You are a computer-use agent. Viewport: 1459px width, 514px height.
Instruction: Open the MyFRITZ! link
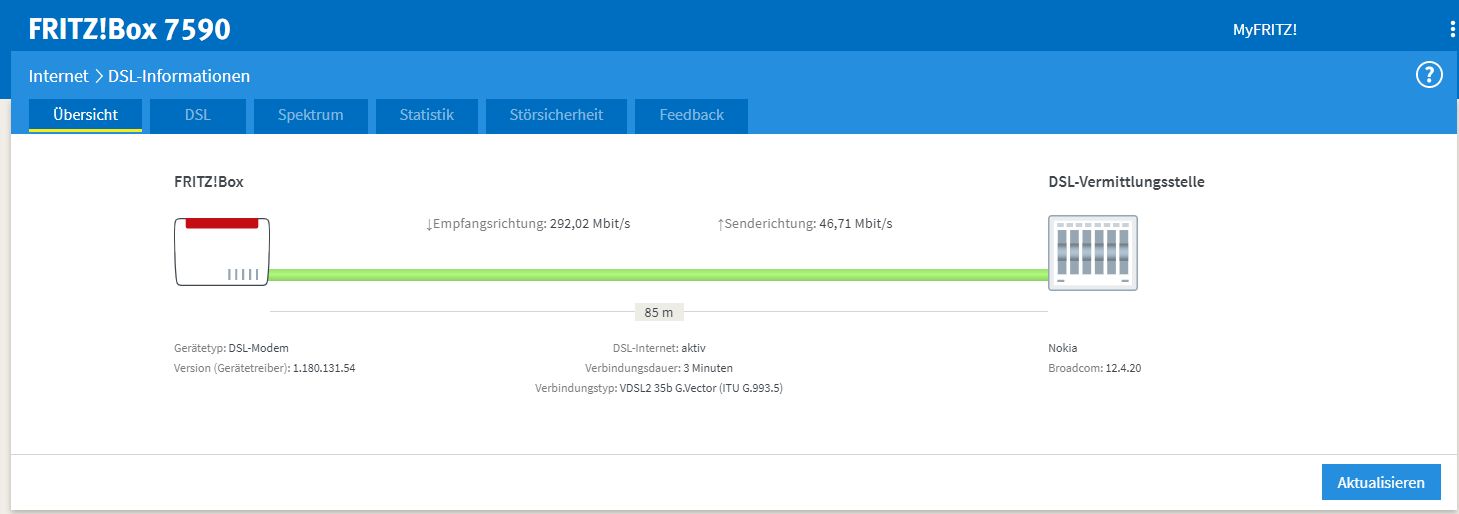pyautogui.click(x=1264, y=30)
